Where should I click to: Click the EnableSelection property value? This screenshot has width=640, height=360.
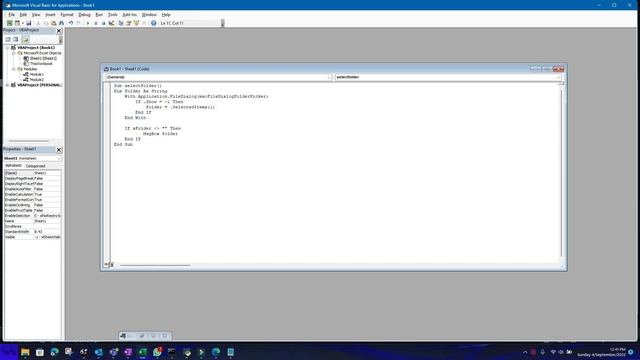(x=47, y=216)
